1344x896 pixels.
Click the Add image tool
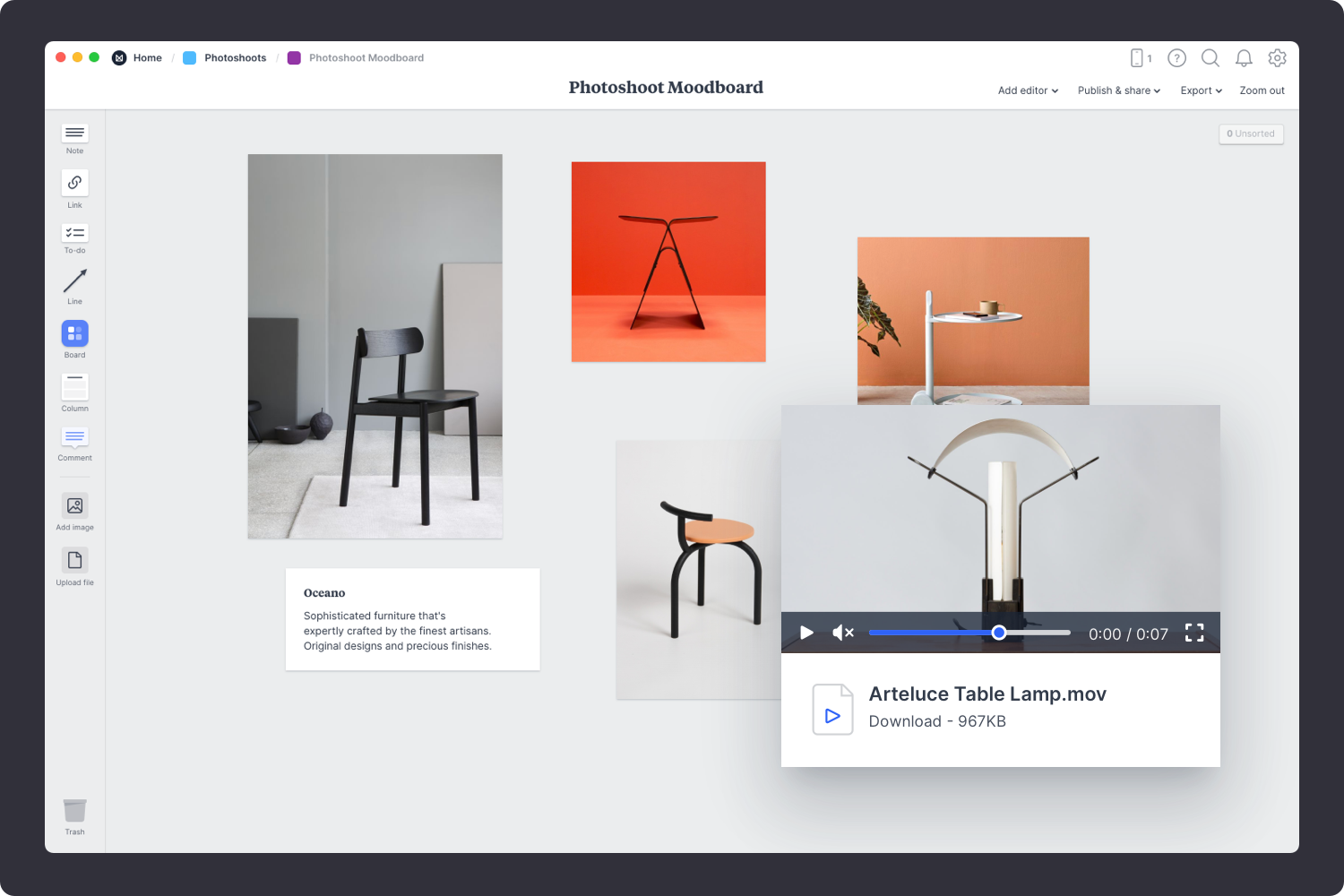pos(74,506)
